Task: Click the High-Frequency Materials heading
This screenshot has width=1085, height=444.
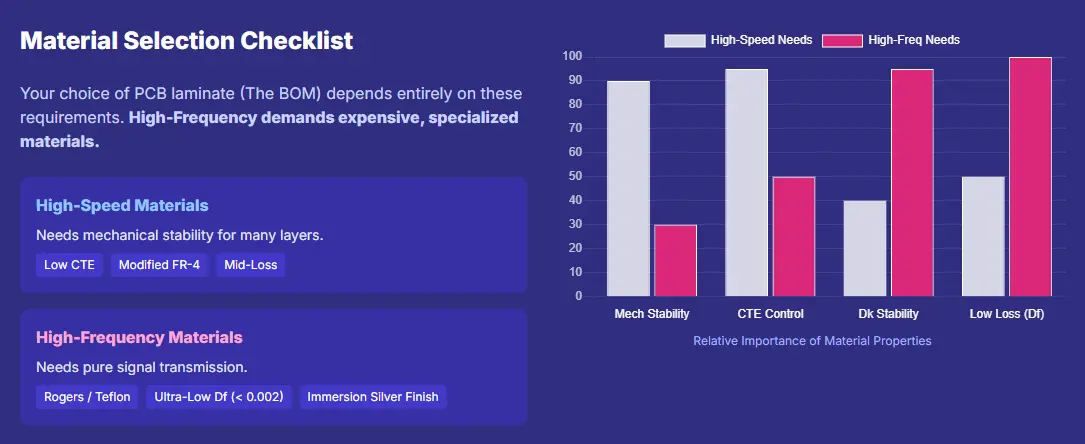Action: tap(139, 337)
